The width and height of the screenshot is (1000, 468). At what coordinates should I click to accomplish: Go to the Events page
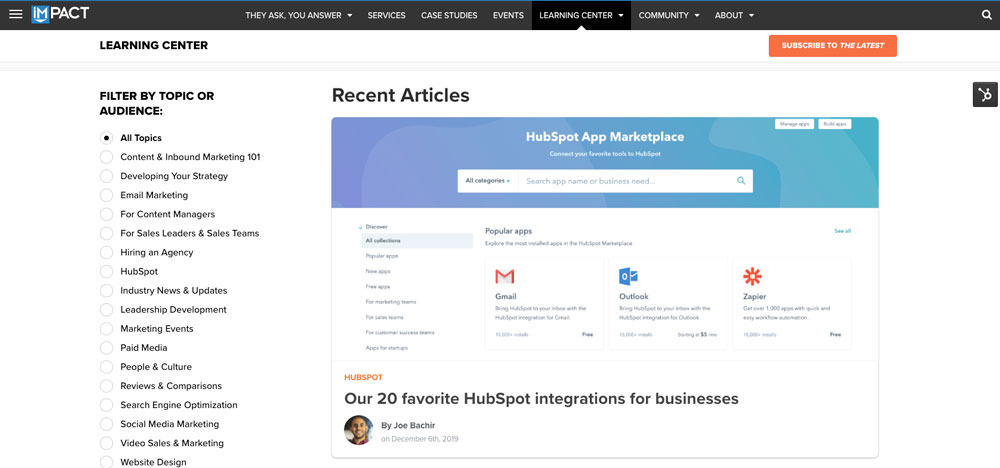[x=508, y=15]
